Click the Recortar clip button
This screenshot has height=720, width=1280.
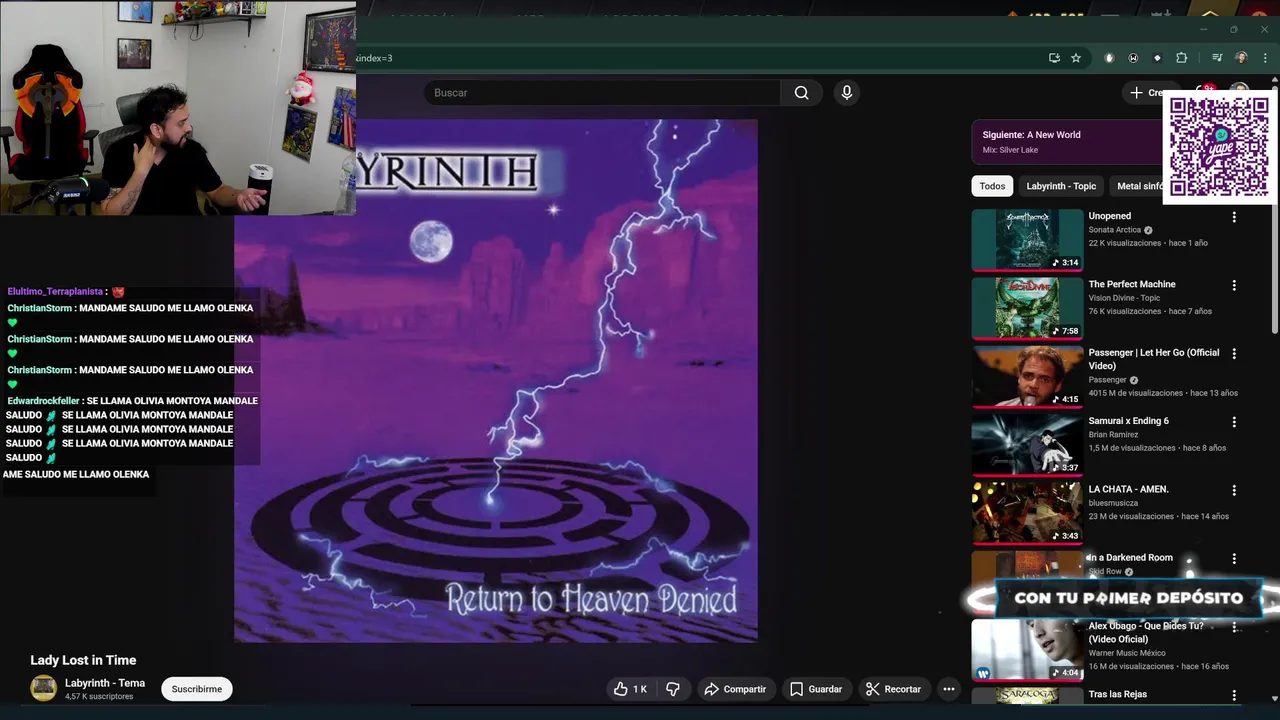coord(893,689)
